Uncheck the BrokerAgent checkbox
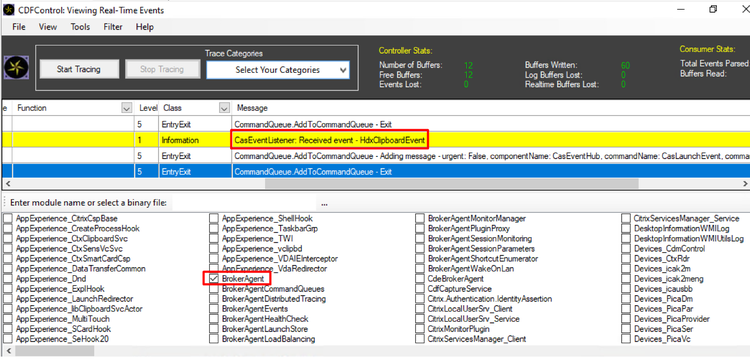This screenshot has height=363, width=750. 214,278
